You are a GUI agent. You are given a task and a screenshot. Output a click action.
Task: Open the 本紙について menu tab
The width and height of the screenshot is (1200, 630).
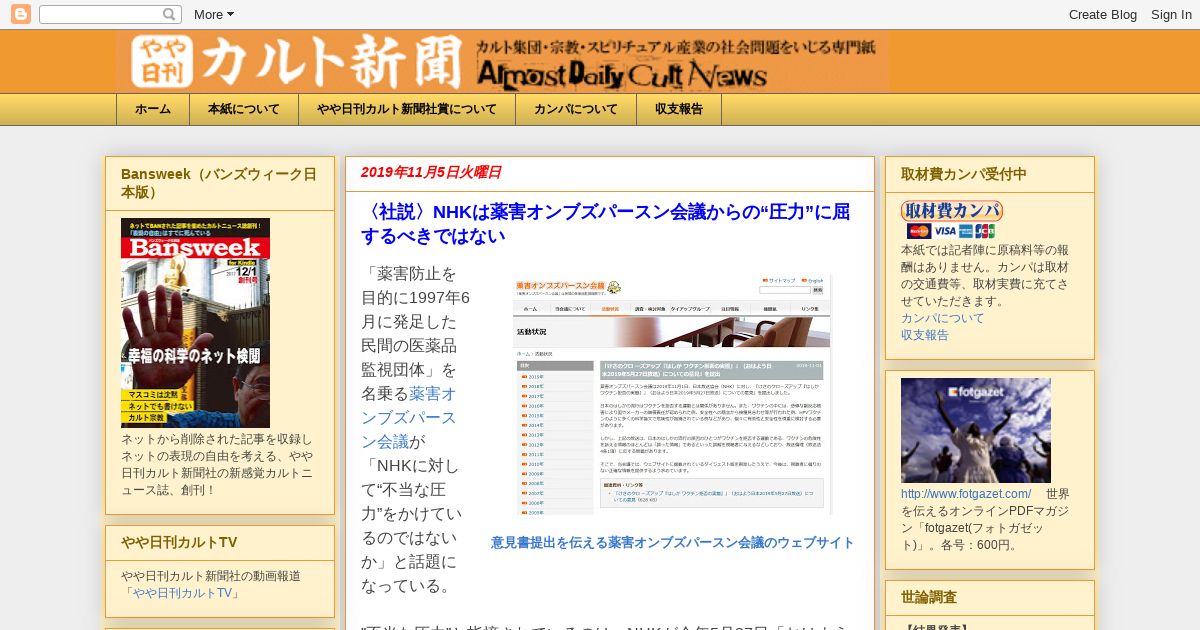pyautogui.click(x=244, y=110)
